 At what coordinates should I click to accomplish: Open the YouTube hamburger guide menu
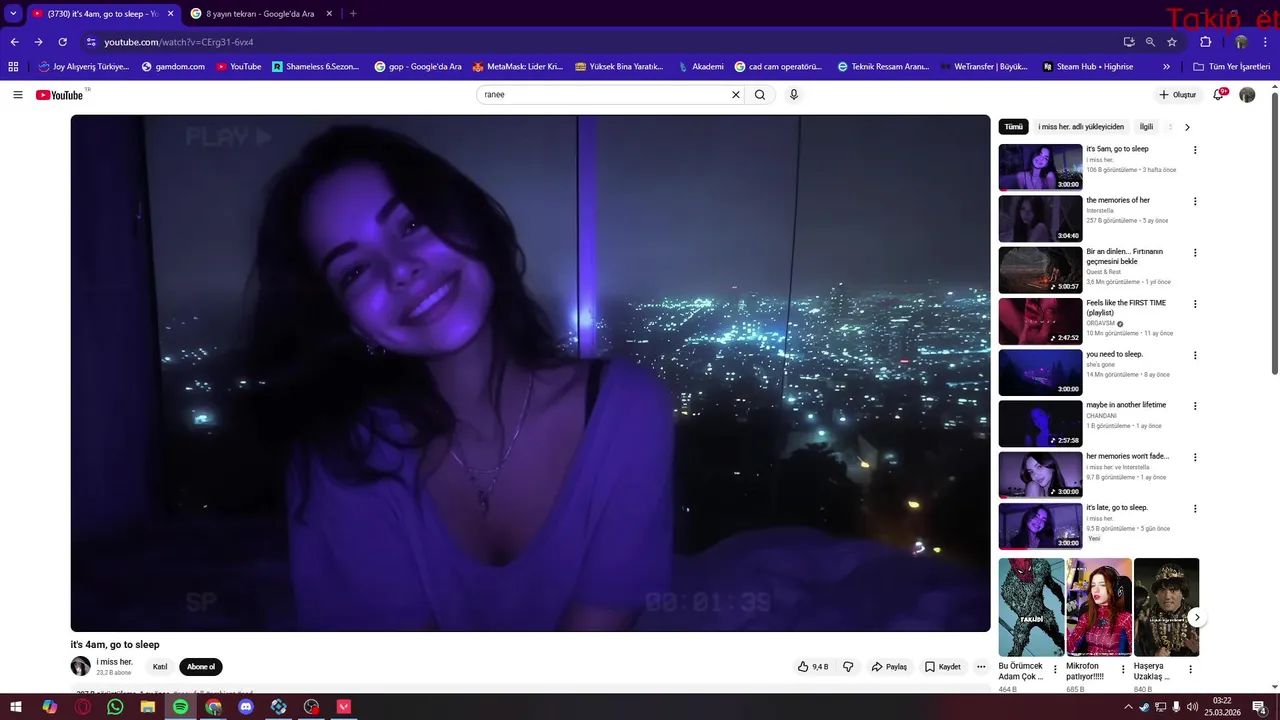coord(18,95)
